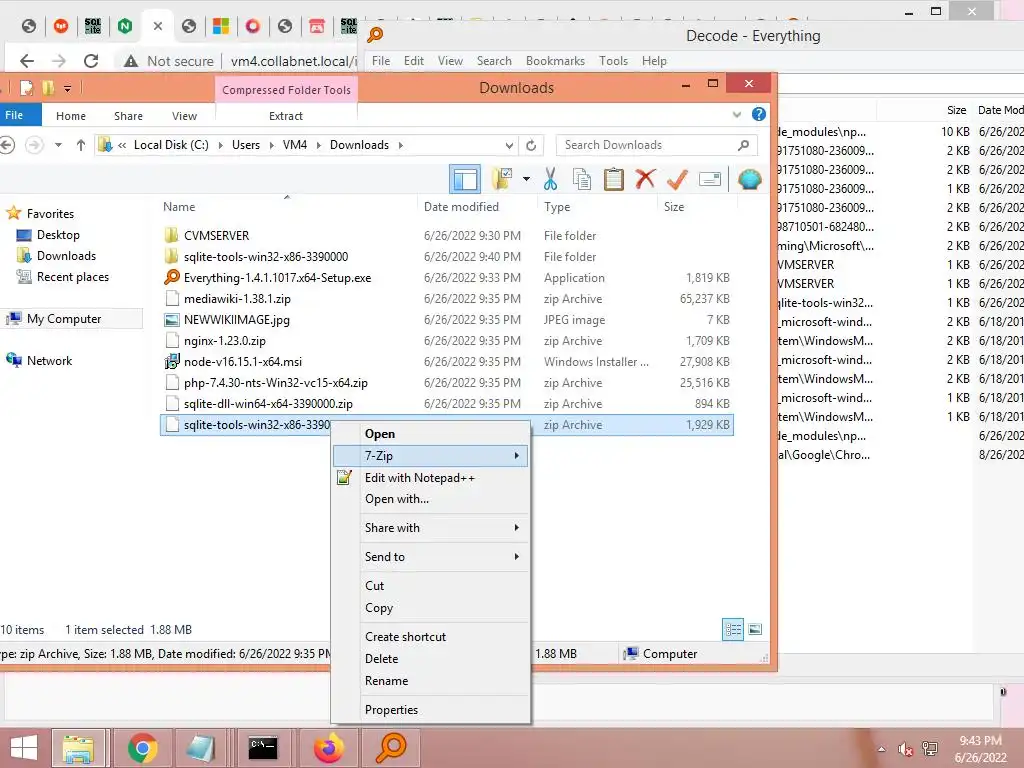
Task: Click the Refresh button in address bar
Action: coord(531,145)
